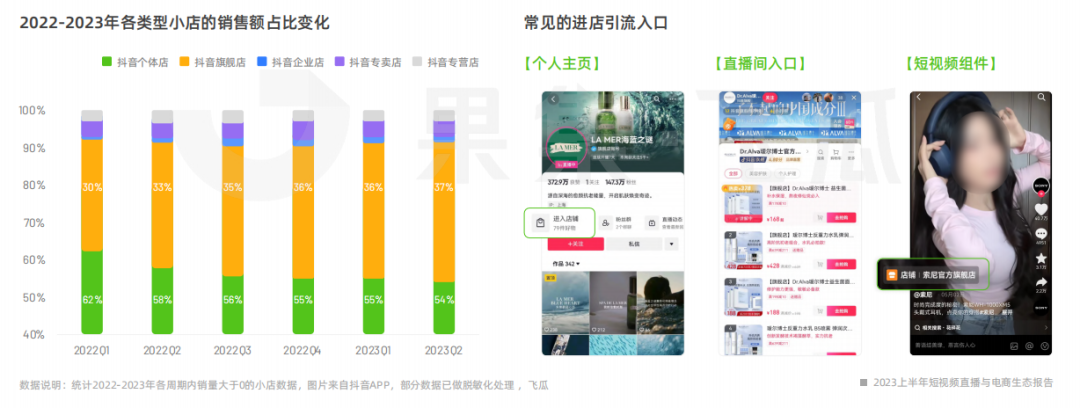Screen dimensions: 1080x408
Task: Share the video with the arrow icon
Action: point(1041,282)
